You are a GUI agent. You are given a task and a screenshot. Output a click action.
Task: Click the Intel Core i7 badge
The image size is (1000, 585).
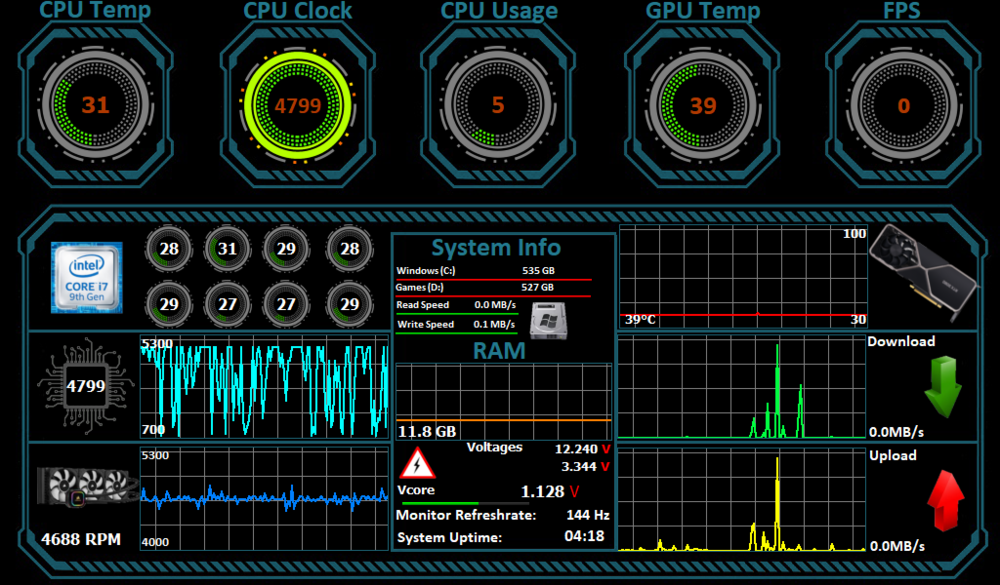(87, 277)
